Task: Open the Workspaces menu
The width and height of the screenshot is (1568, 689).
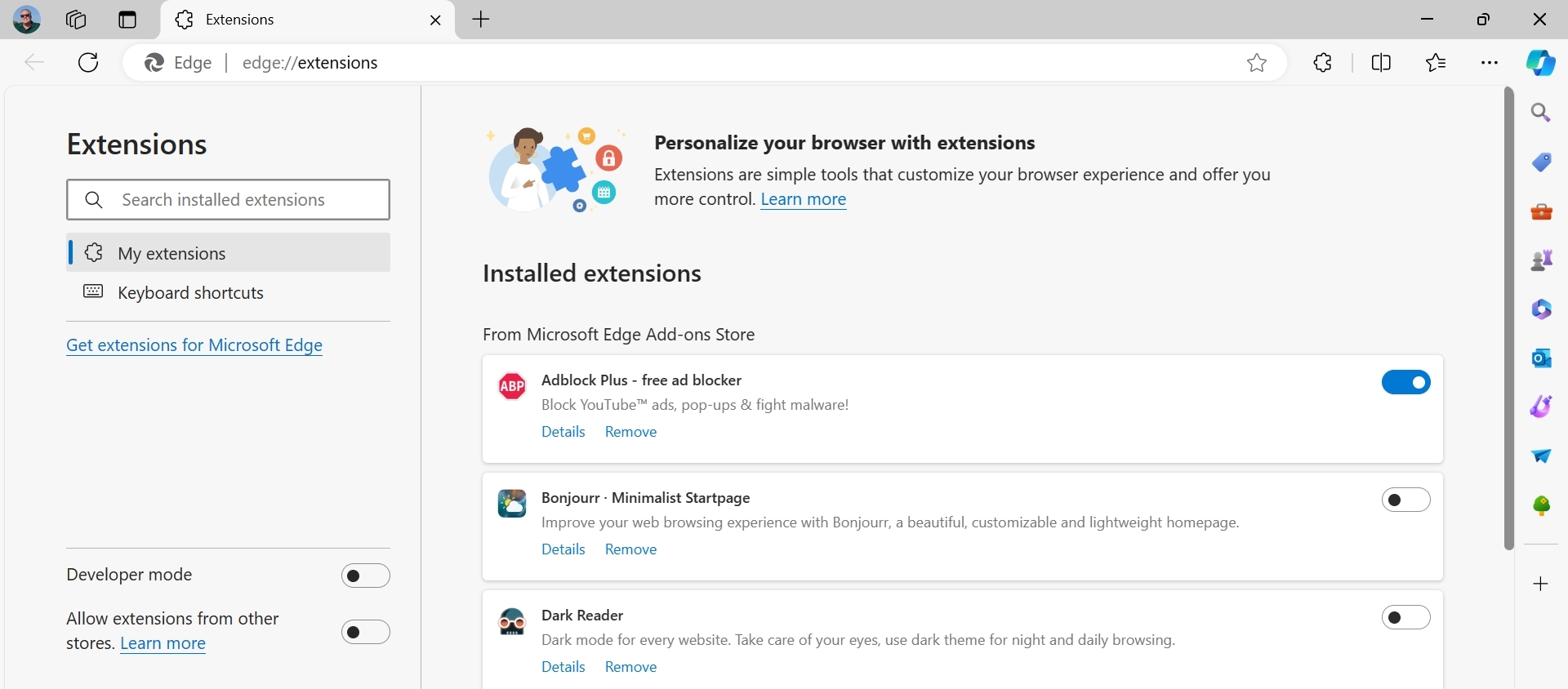Action: click(76, 20)
